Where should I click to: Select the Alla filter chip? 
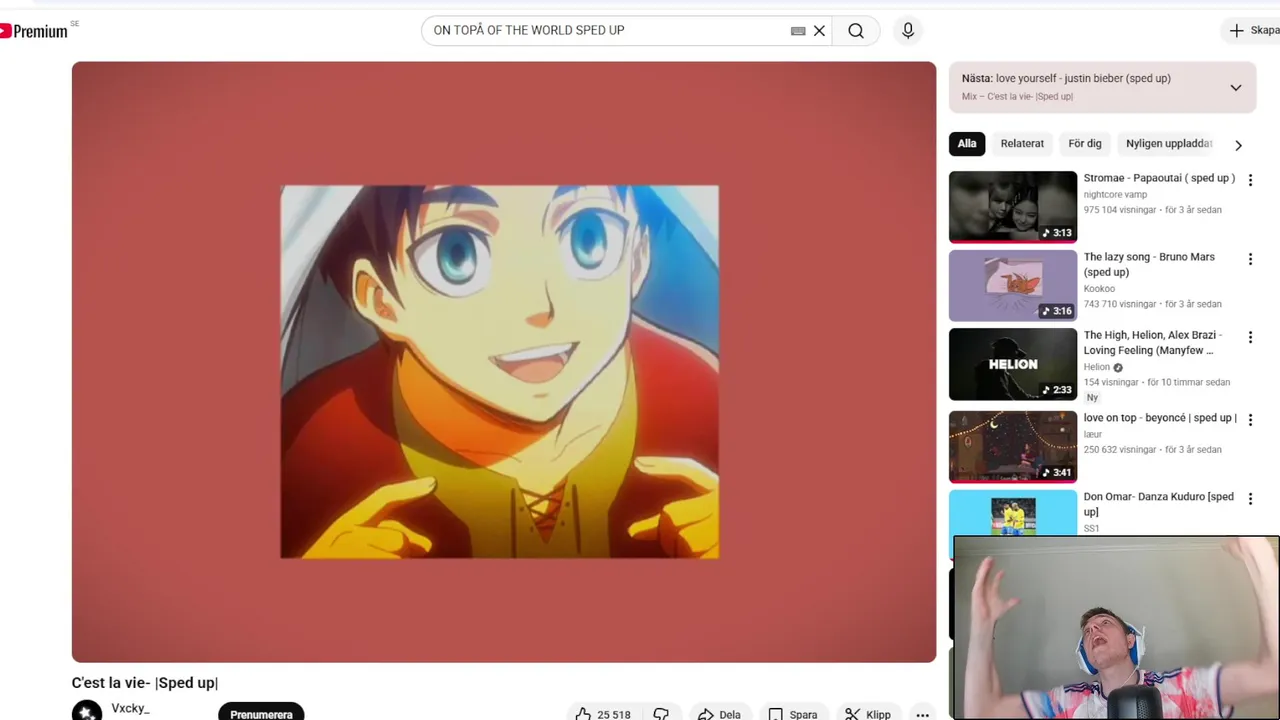pyautogui.click(x=967, y=144)
